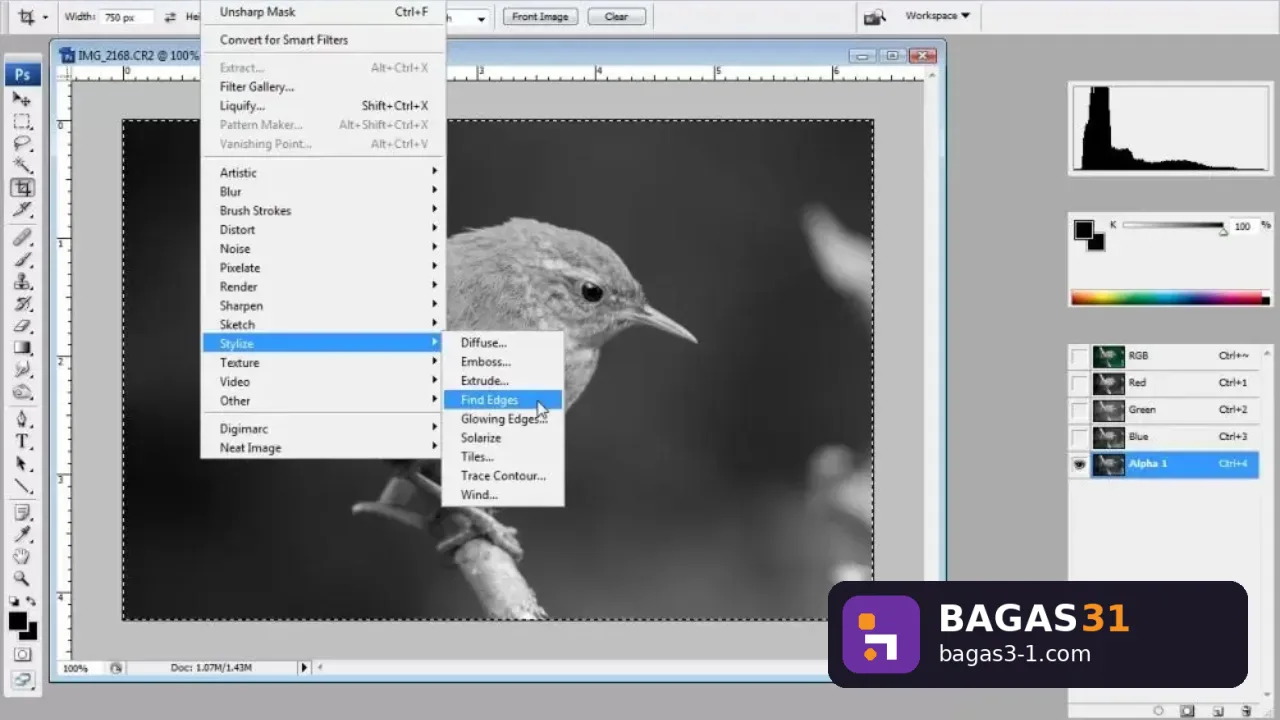Click the Clear button
1280x720 pixels.
click(x=616, y=17)
